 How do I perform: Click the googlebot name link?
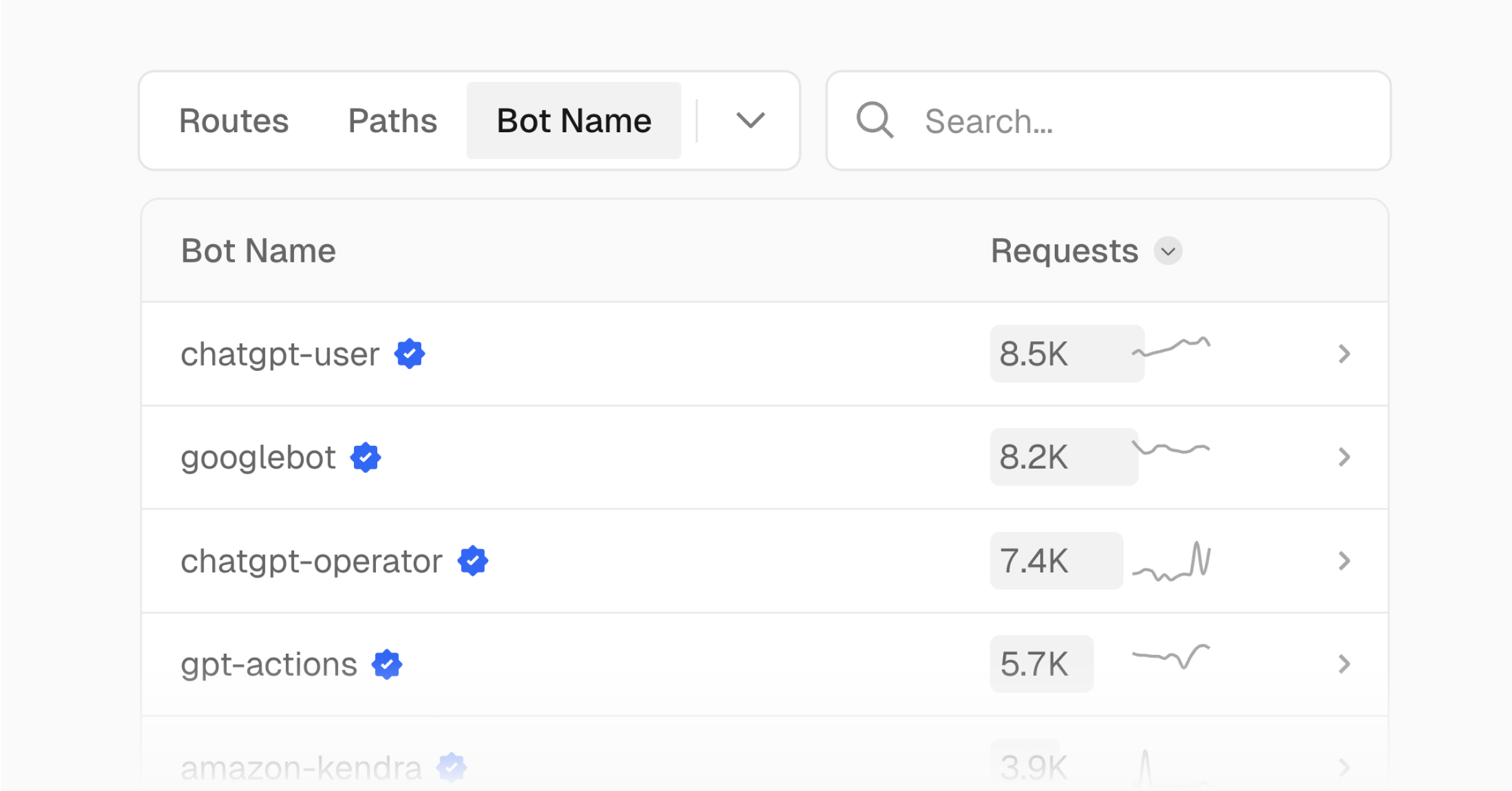tap(258, 458)
